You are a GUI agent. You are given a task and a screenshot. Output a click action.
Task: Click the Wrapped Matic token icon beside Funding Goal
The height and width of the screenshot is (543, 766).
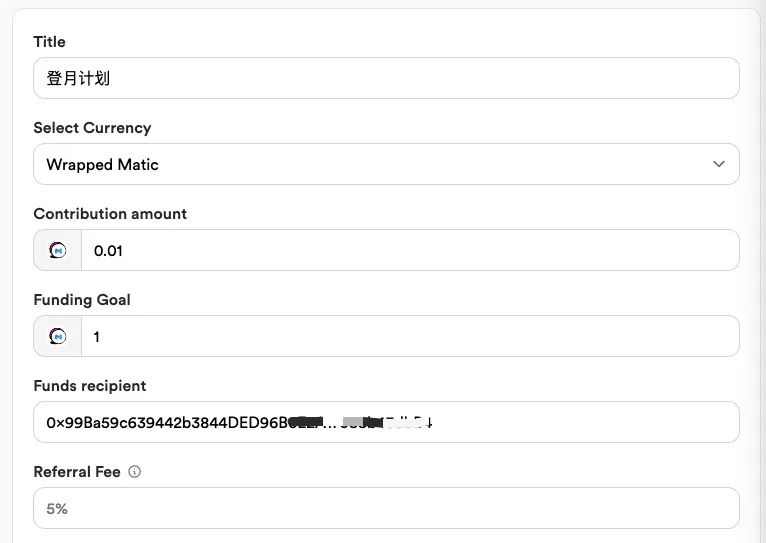pyautogui.click(x=58, y=336)
